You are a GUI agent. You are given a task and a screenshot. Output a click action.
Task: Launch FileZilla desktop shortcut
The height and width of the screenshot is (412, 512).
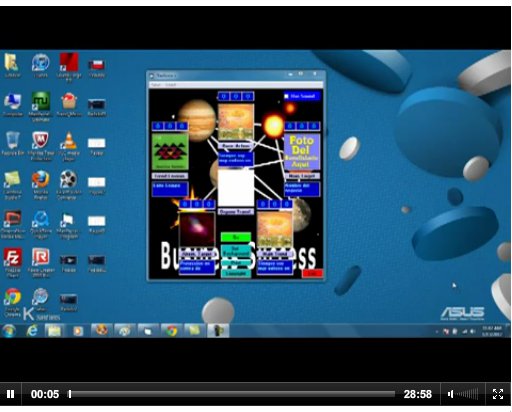pos(13,262)
